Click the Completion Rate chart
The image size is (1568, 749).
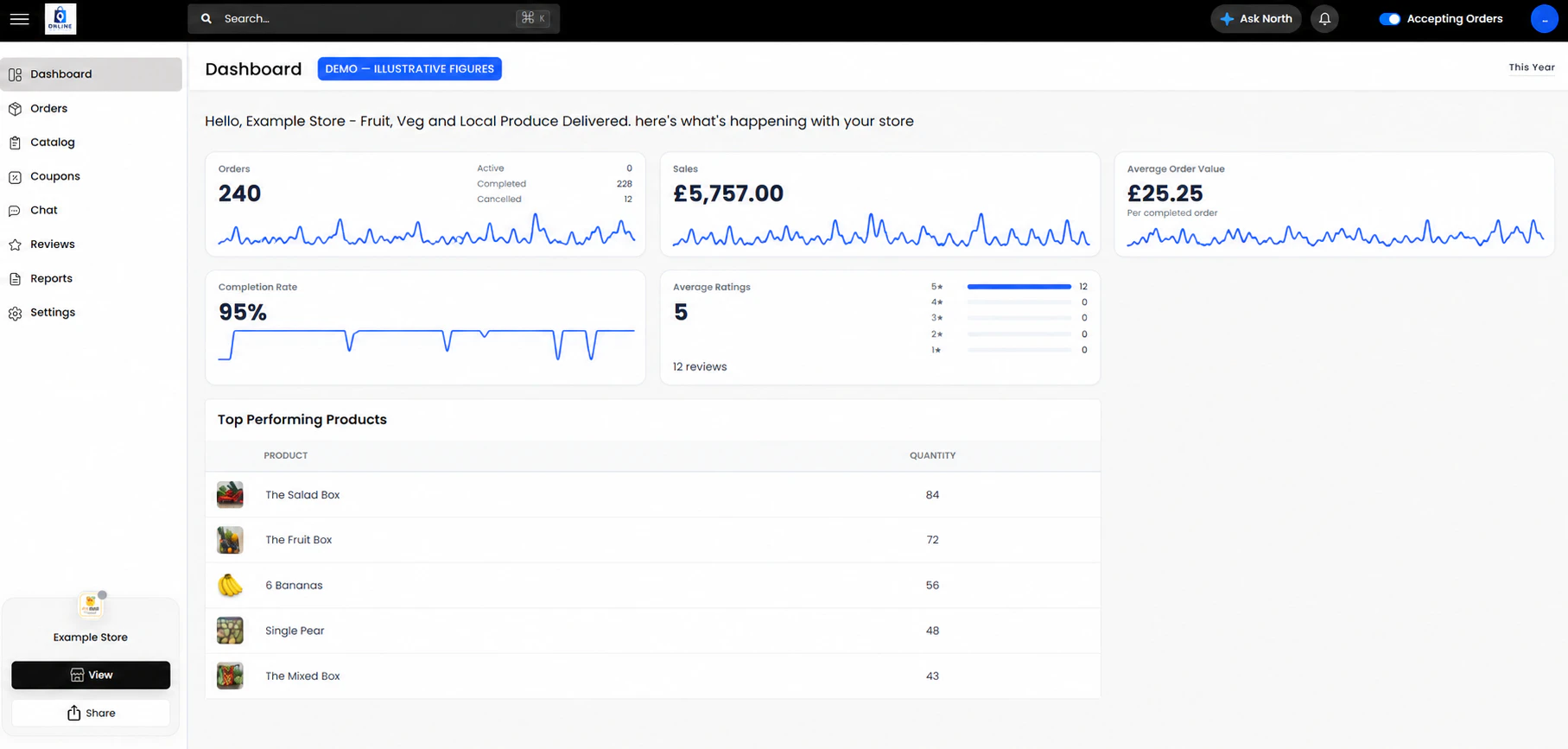(426, 344)
